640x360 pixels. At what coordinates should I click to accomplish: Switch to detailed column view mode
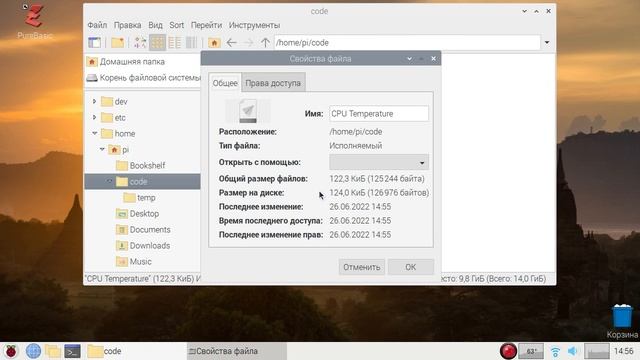coord(191,42)
